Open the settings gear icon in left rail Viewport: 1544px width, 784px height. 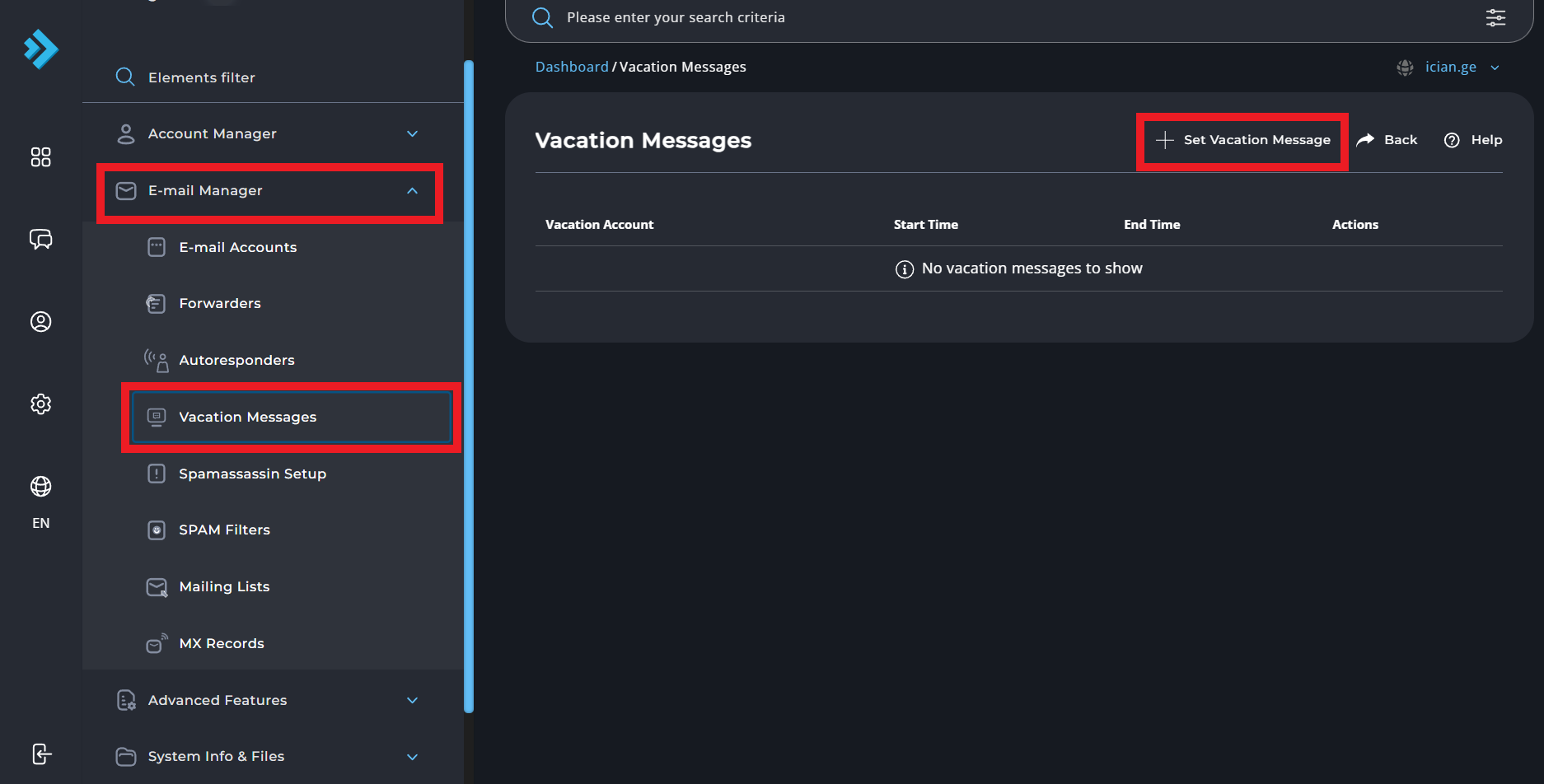tap(40, 404)
